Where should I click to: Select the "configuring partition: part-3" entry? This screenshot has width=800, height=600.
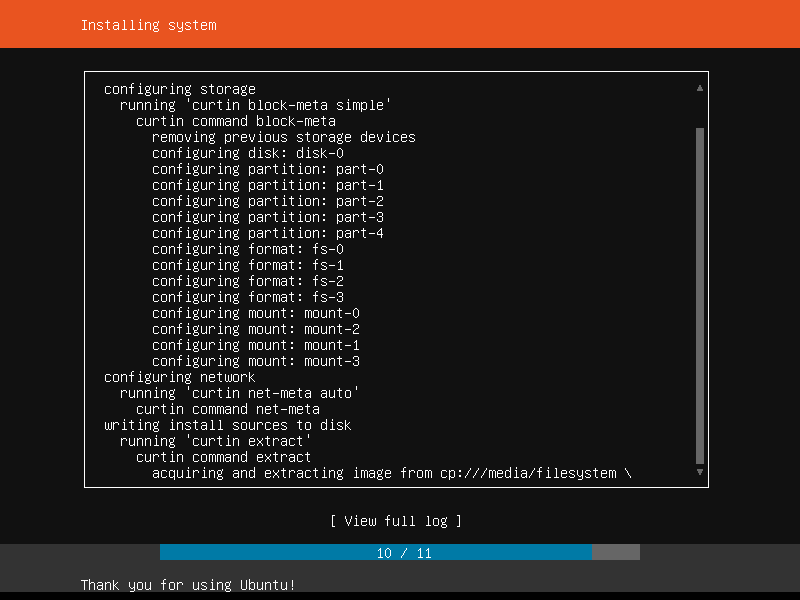268,217
